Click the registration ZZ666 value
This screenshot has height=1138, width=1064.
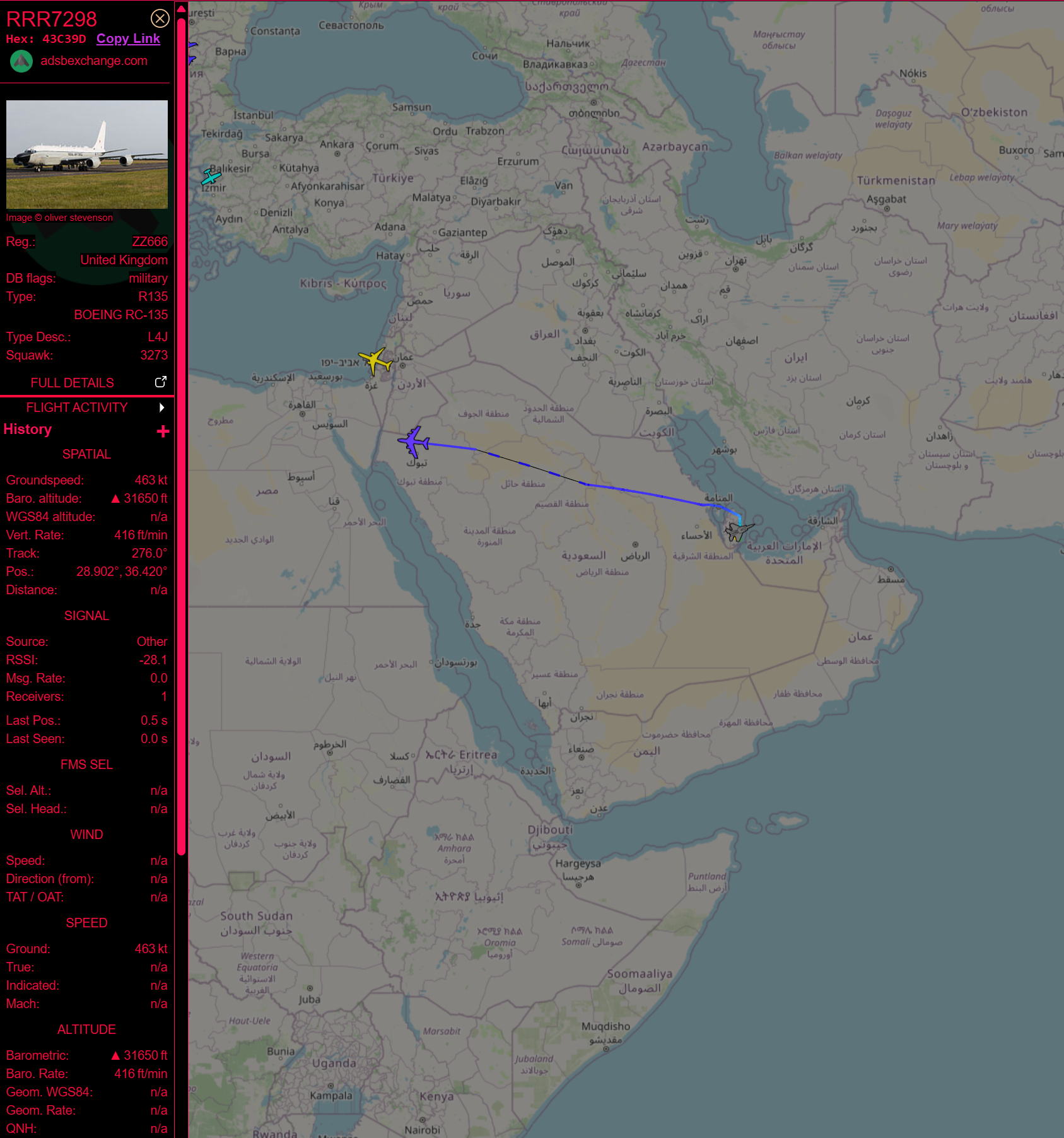tap(150, 242)
